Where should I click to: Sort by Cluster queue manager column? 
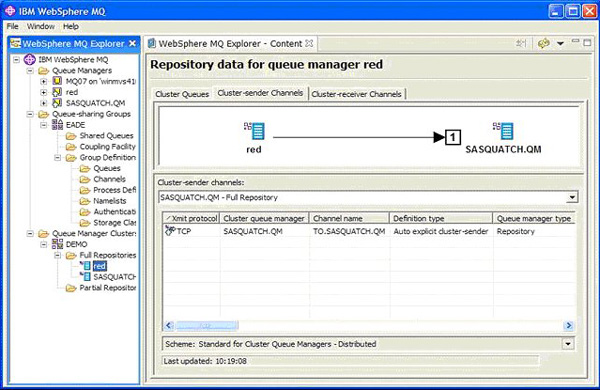(264, 219)
